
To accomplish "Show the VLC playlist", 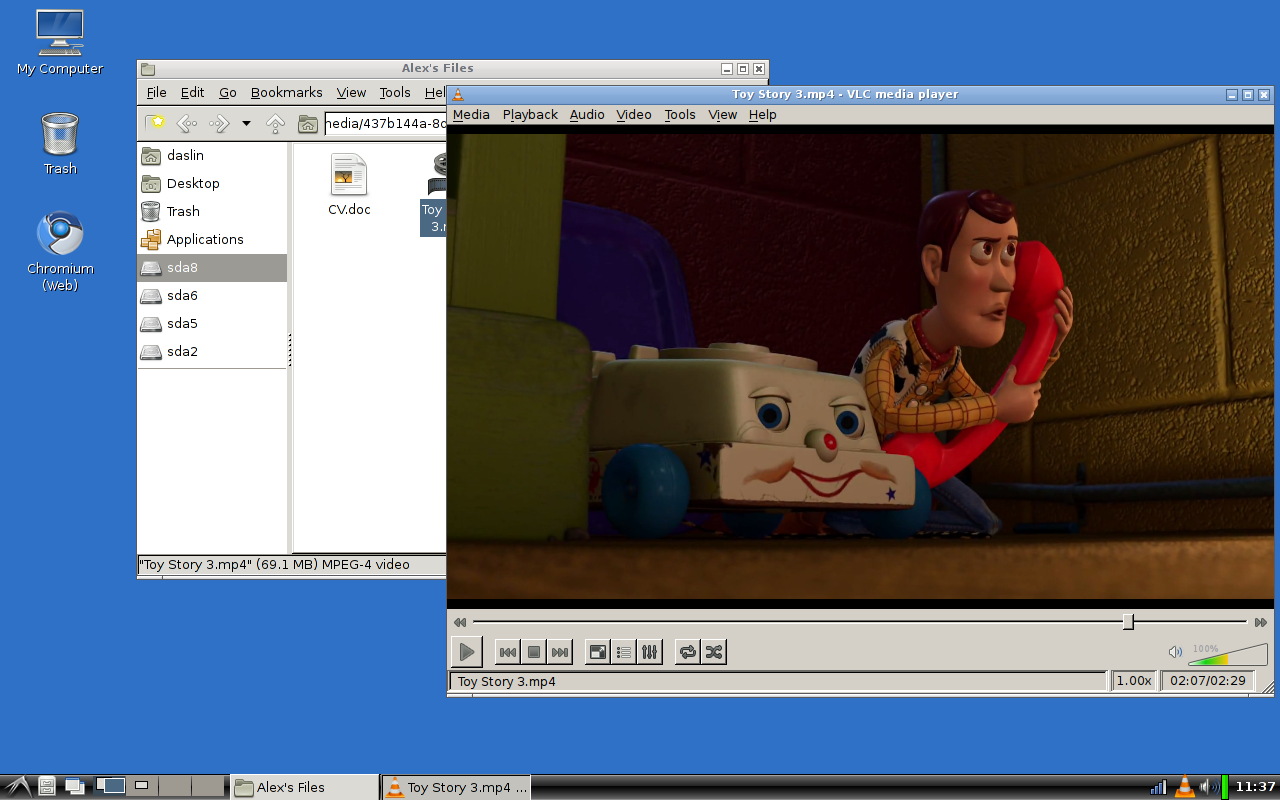I will point(624,652).
